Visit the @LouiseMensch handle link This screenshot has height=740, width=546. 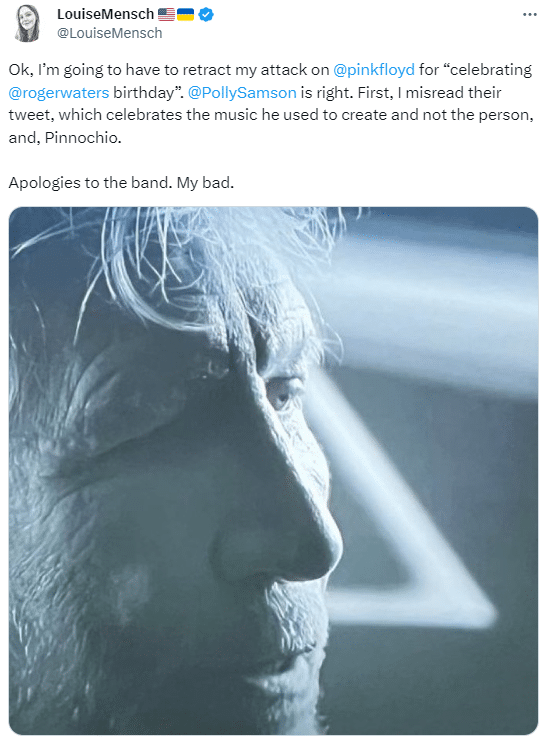[109, 33]
